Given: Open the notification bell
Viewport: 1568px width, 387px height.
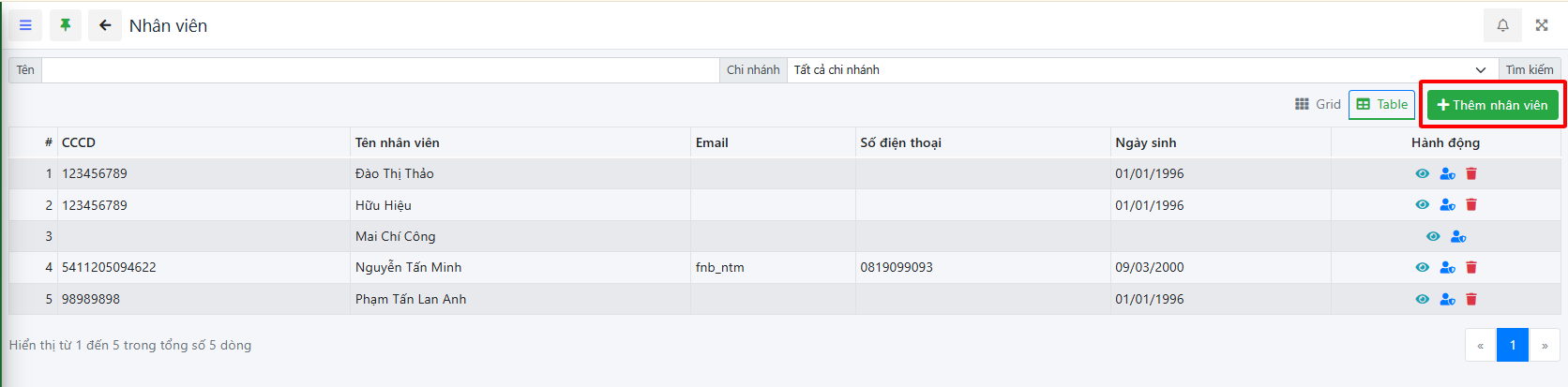Looking at the screenshot, I should pos(1502,25).
